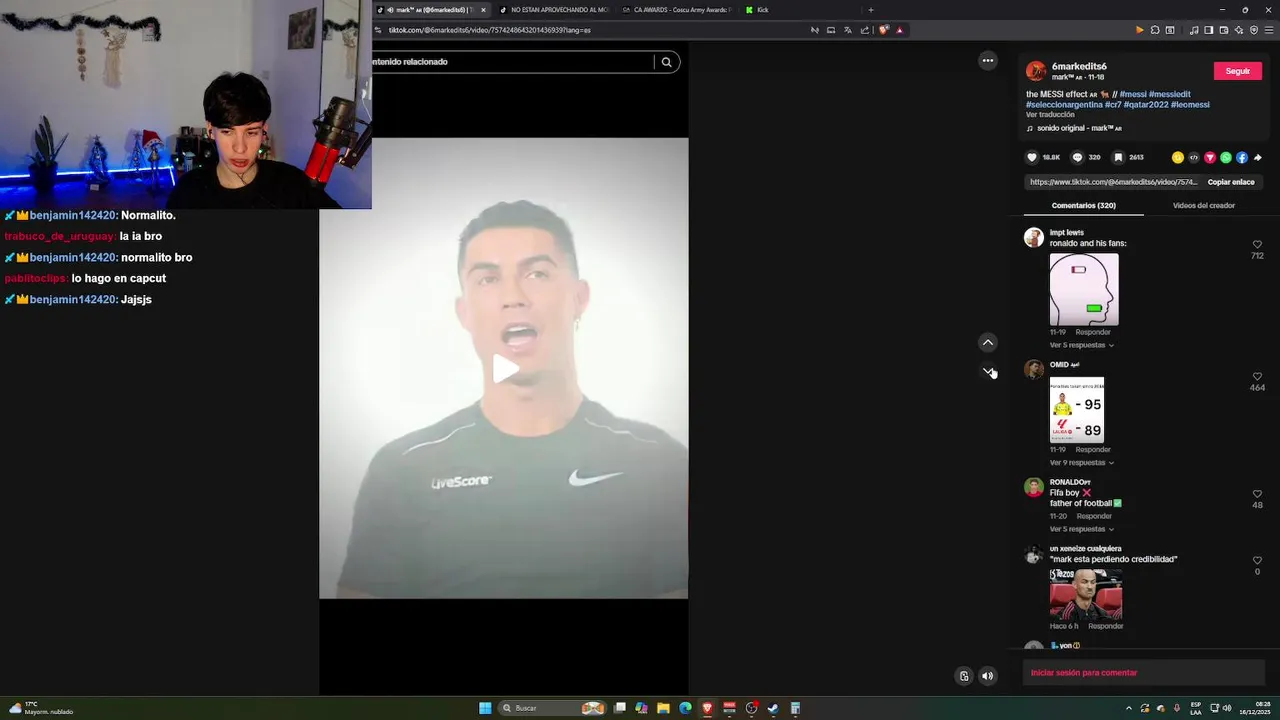Toggle auto-scroll icon beside the volume button
The width and height of the screenshot is (1280, 720).
(964, 676)
